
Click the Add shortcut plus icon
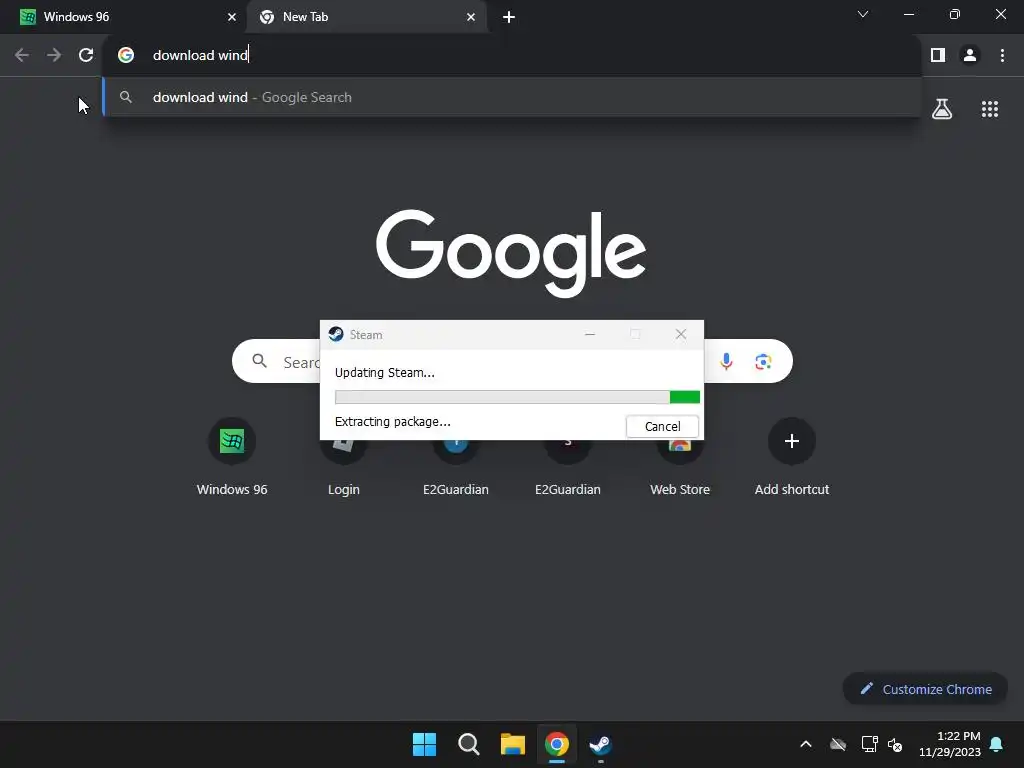(x=792, y=441)
